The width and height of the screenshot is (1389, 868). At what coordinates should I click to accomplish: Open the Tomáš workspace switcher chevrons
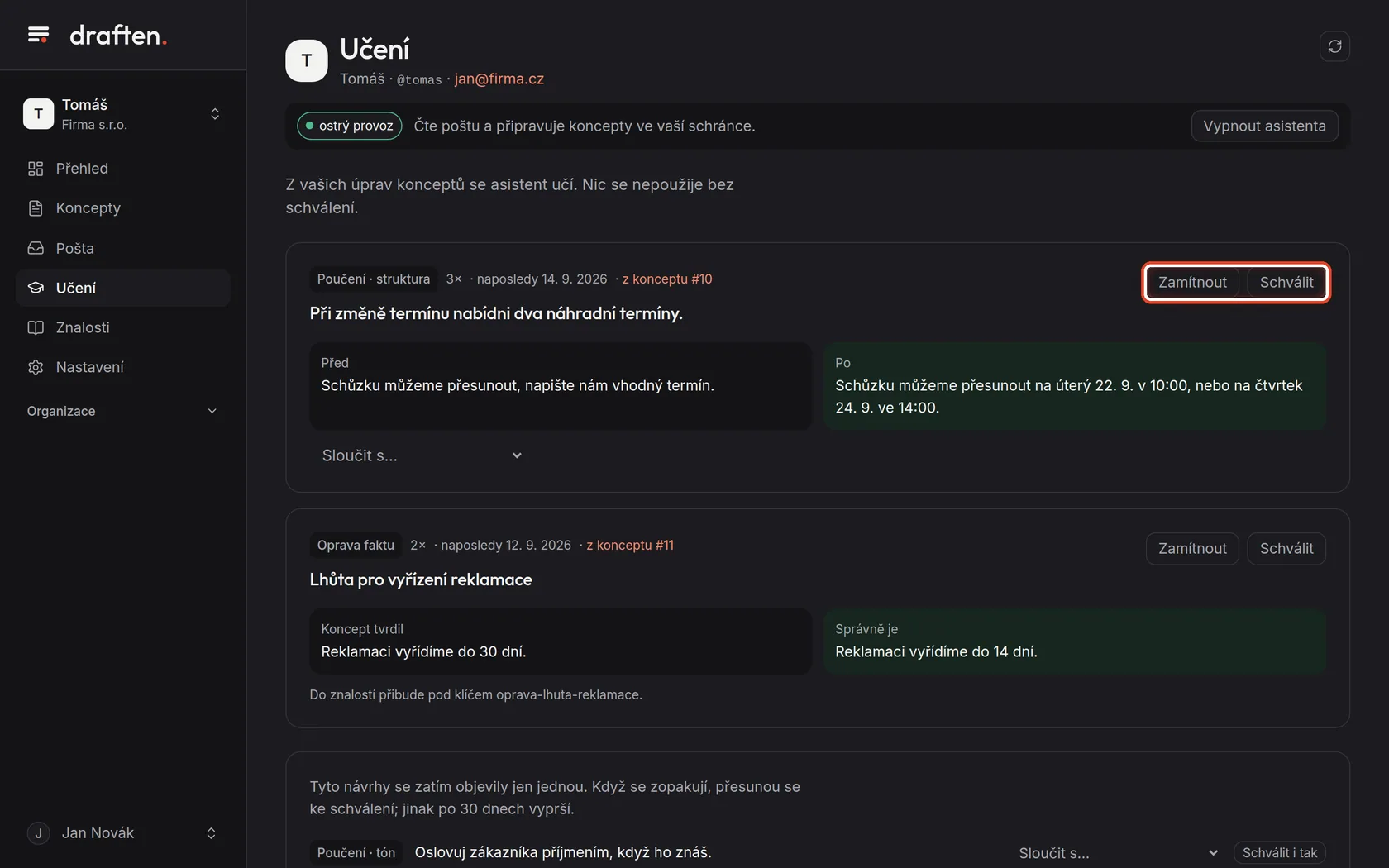(215, 114)
